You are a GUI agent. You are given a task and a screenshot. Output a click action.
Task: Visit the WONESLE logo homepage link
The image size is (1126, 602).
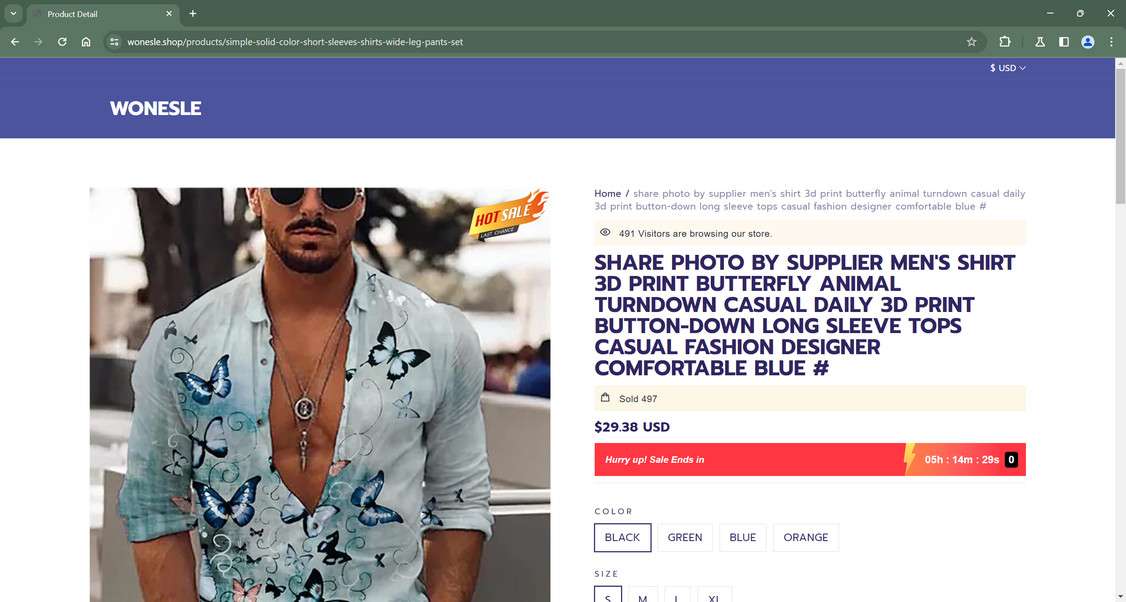click(x=155, y=108)
